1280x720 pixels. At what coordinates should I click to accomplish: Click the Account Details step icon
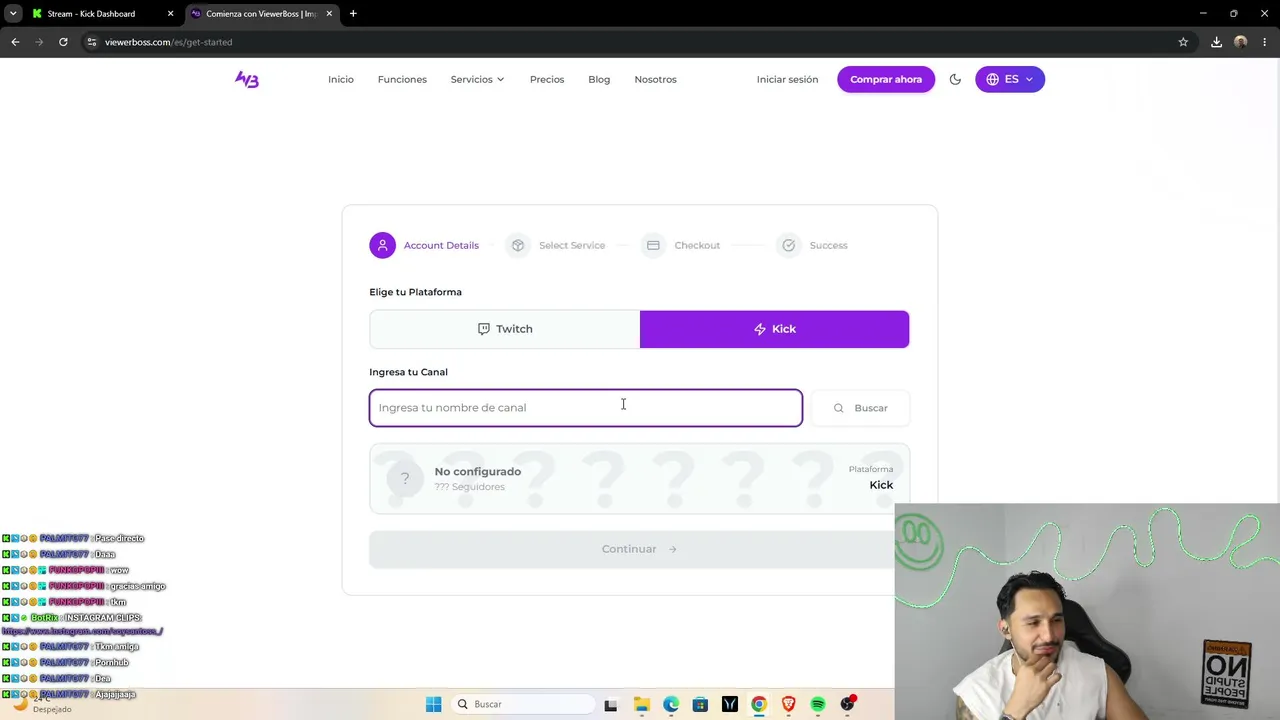tap(382, 245)
